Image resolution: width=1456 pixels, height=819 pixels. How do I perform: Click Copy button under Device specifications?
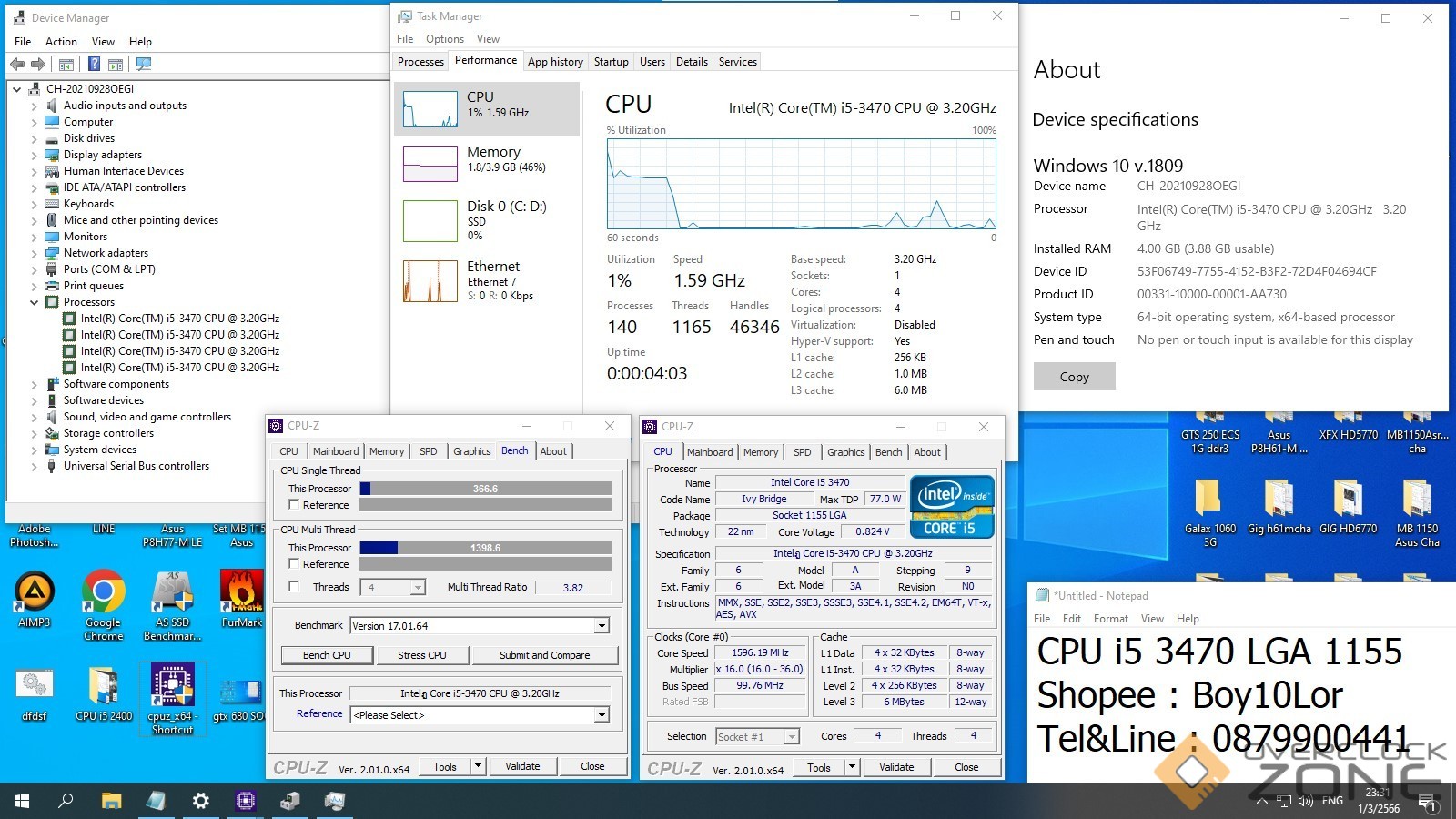click(x=1074, y=377)
